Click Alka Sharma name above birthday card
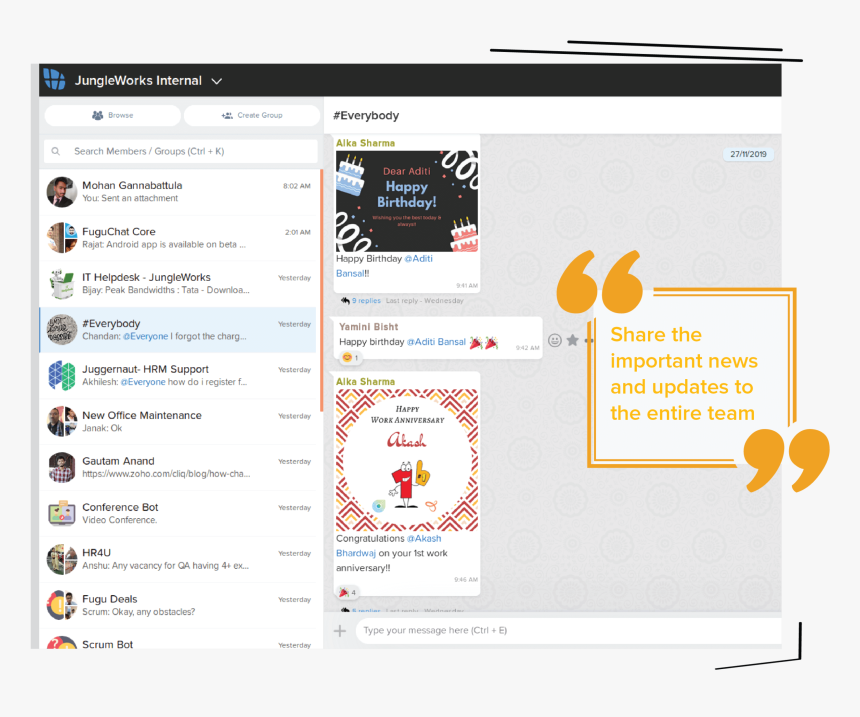Viewport: 860px width, 717px height. (365, 143)
